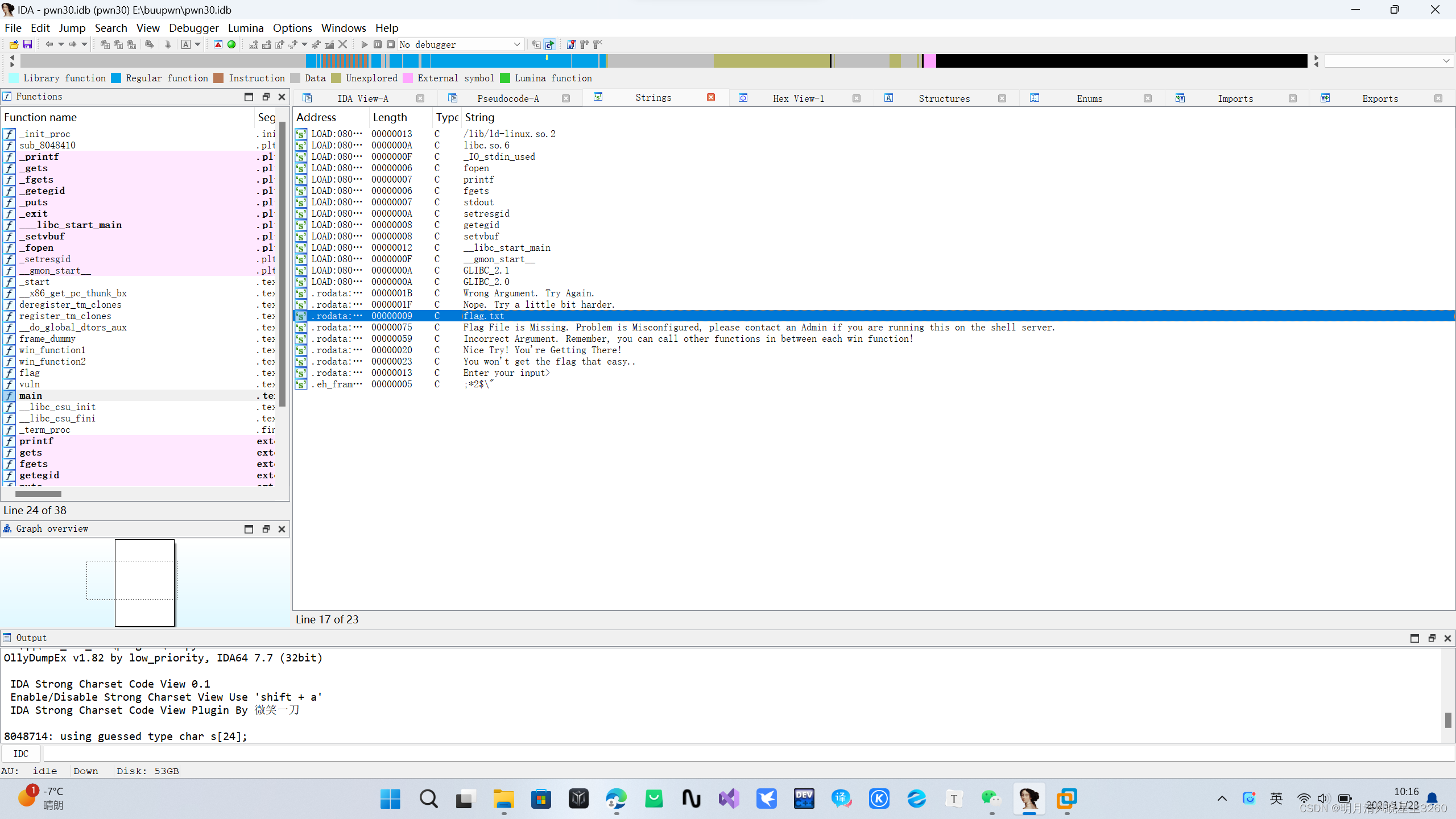1456x819 pixels.
Task: Sort strings by the Length column header
Action: 390,117
